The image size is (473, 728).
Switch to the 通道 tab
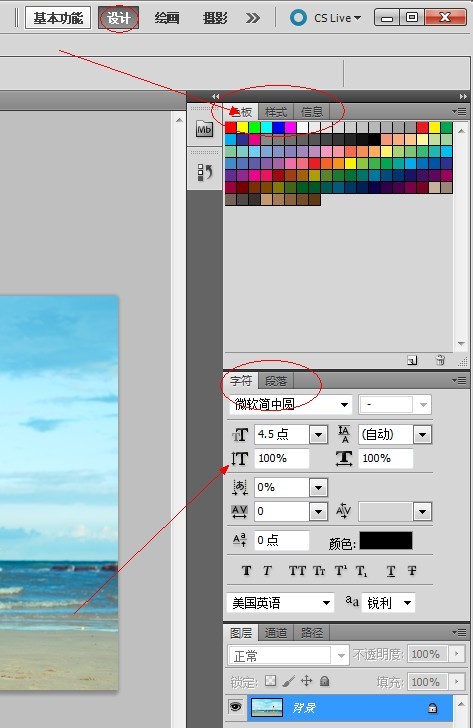(276, 633)
